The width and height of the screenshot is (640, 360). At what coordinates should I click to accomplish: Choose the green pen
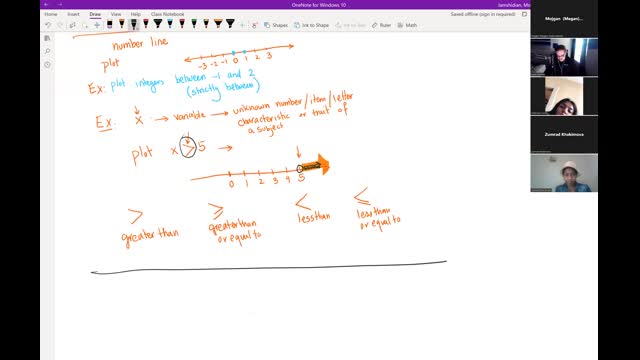coord(194,24)
